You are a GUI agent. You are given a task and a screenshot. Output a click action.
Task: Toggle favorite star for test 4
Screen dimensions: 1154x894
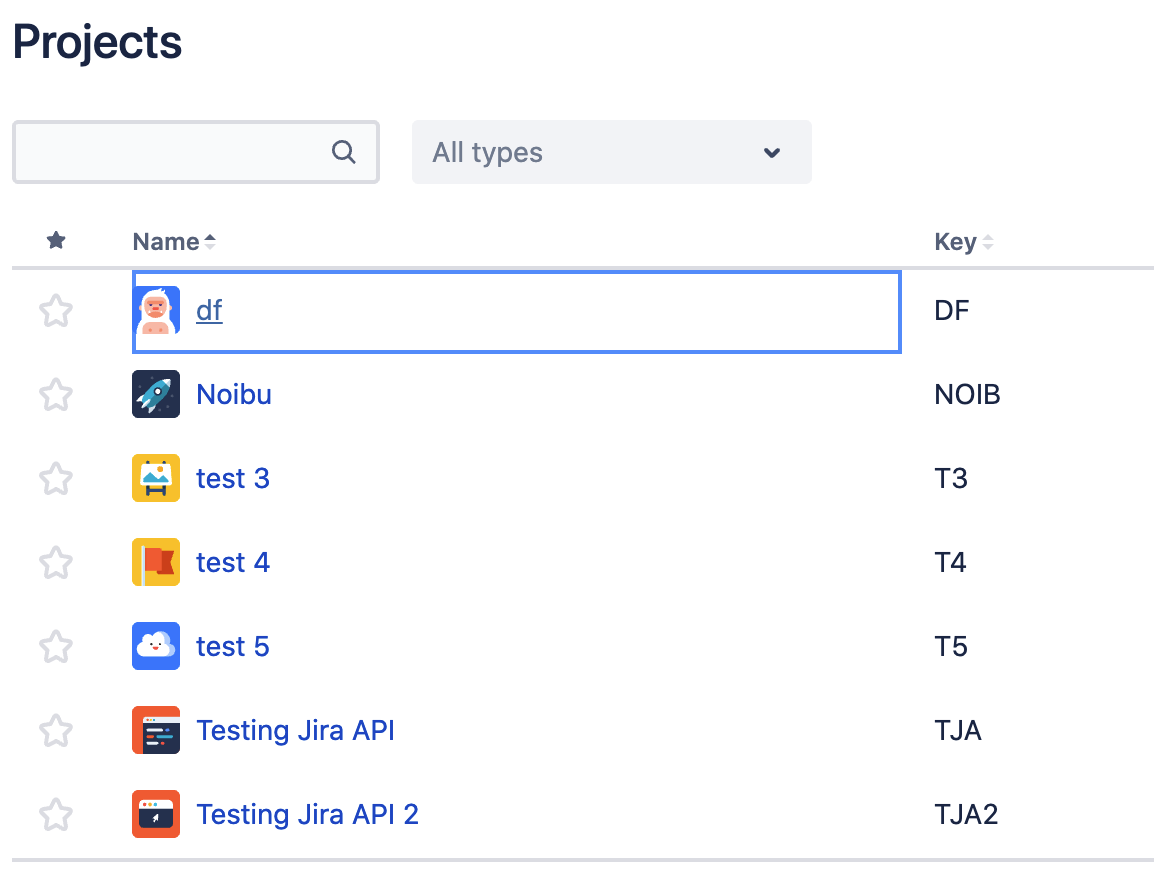click(56, 564)
